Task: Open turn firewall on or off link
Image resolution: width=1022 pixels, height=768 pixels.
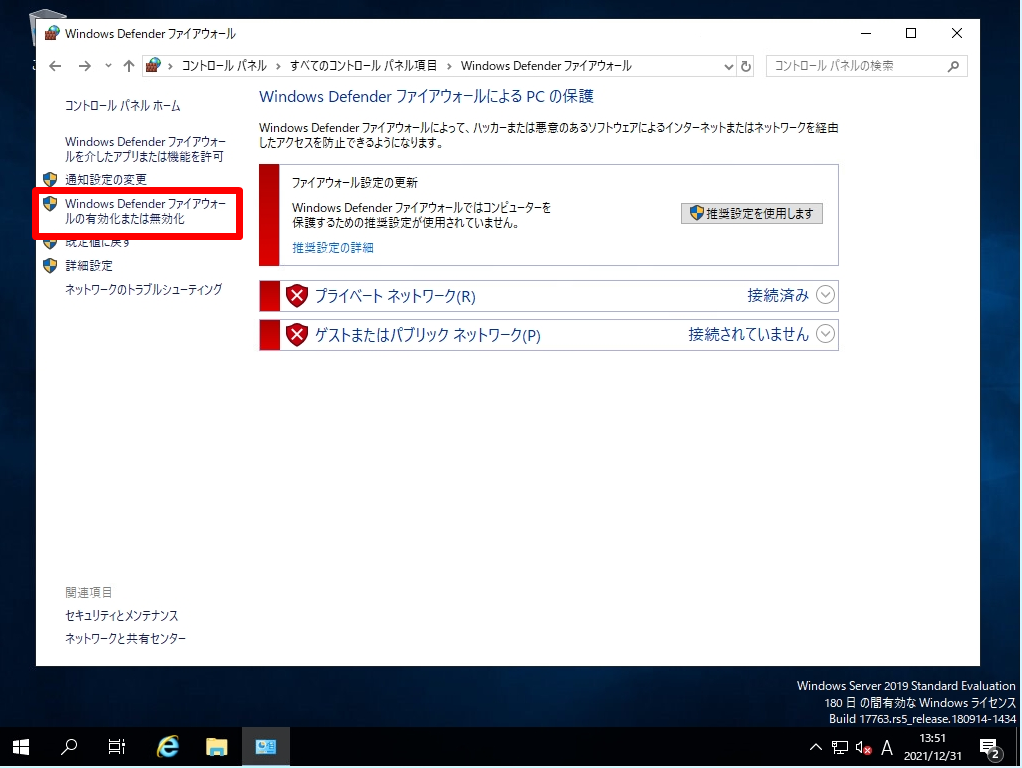Action: 145,211
